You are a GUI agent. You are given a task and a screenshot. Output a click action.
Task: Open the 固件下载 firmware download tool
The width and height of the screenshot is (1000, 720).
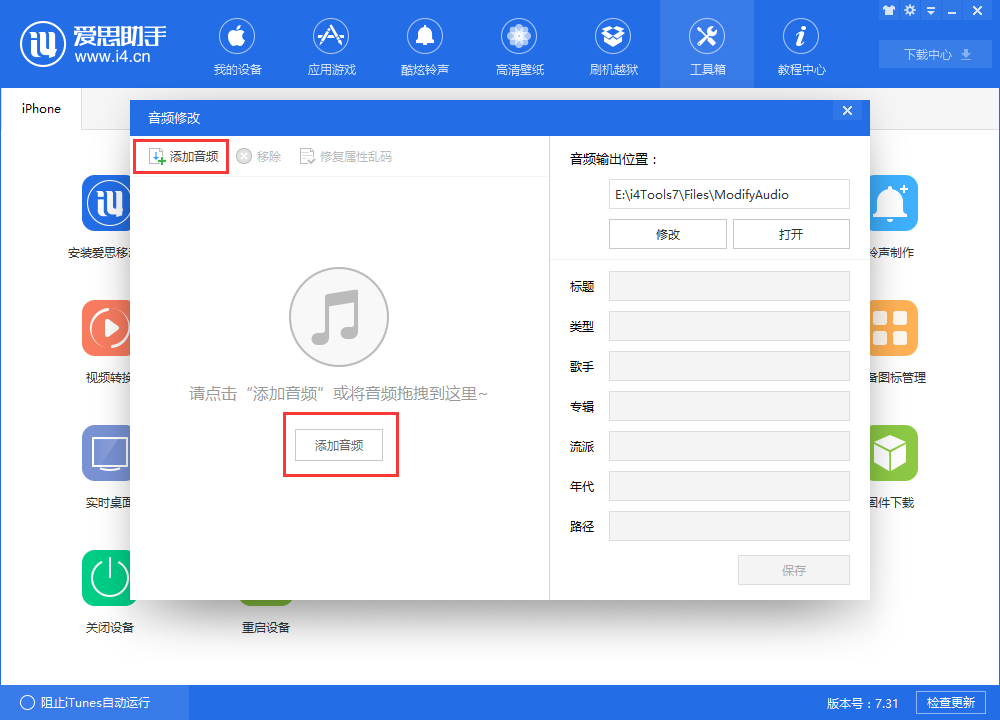[893, 453]
